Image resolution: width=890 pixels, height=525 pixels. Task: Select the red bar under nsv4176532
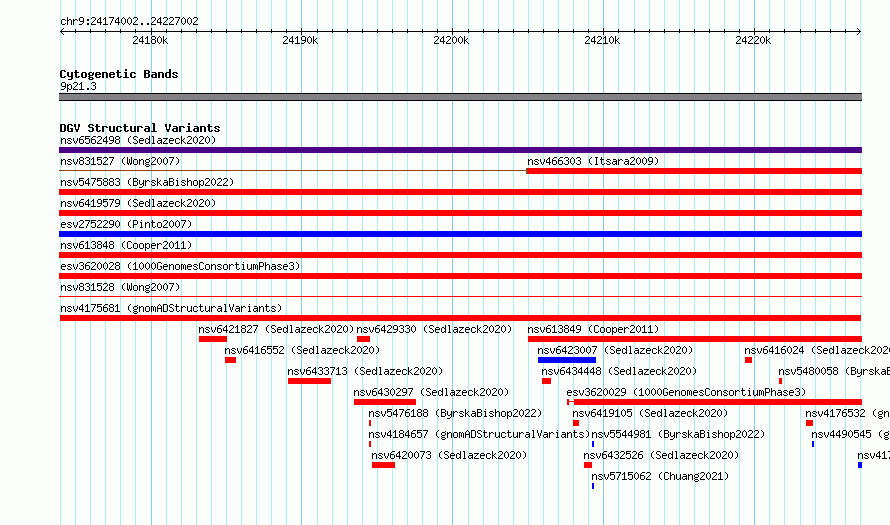[809, 423]
